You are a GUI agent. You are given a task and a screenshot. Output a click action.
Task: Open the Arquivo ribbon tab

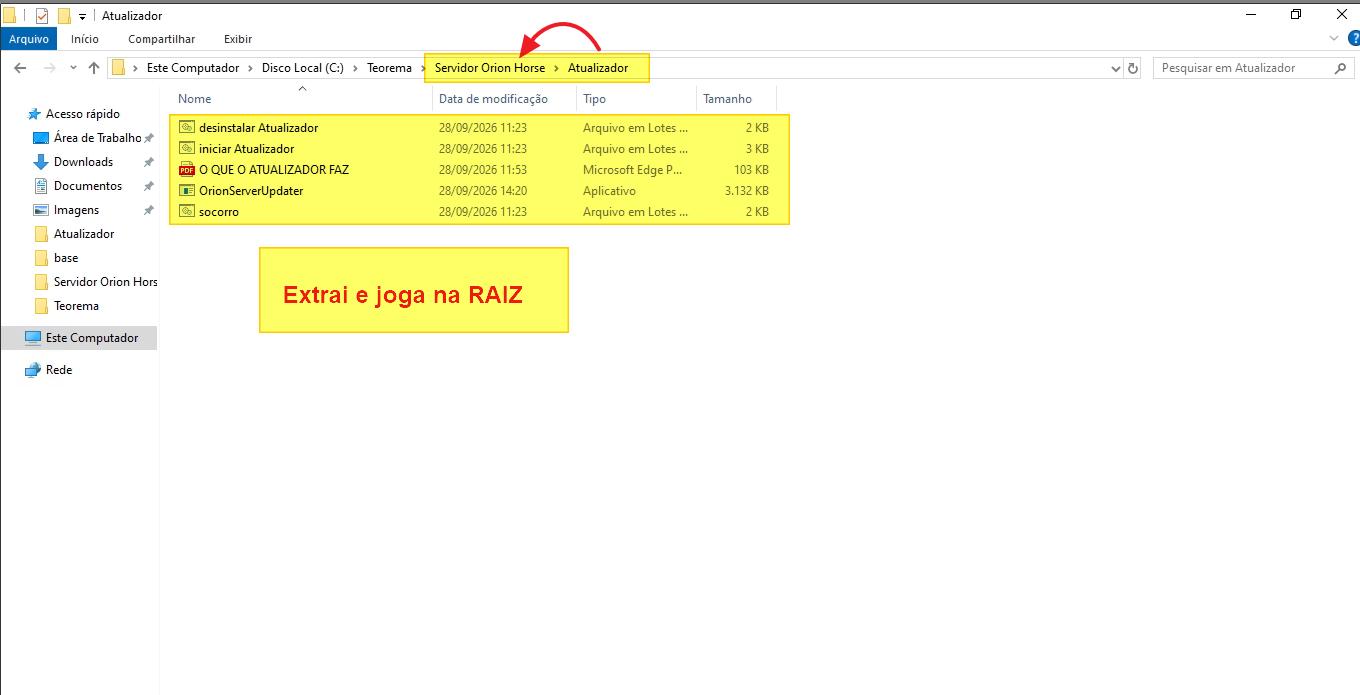[29, 39]
